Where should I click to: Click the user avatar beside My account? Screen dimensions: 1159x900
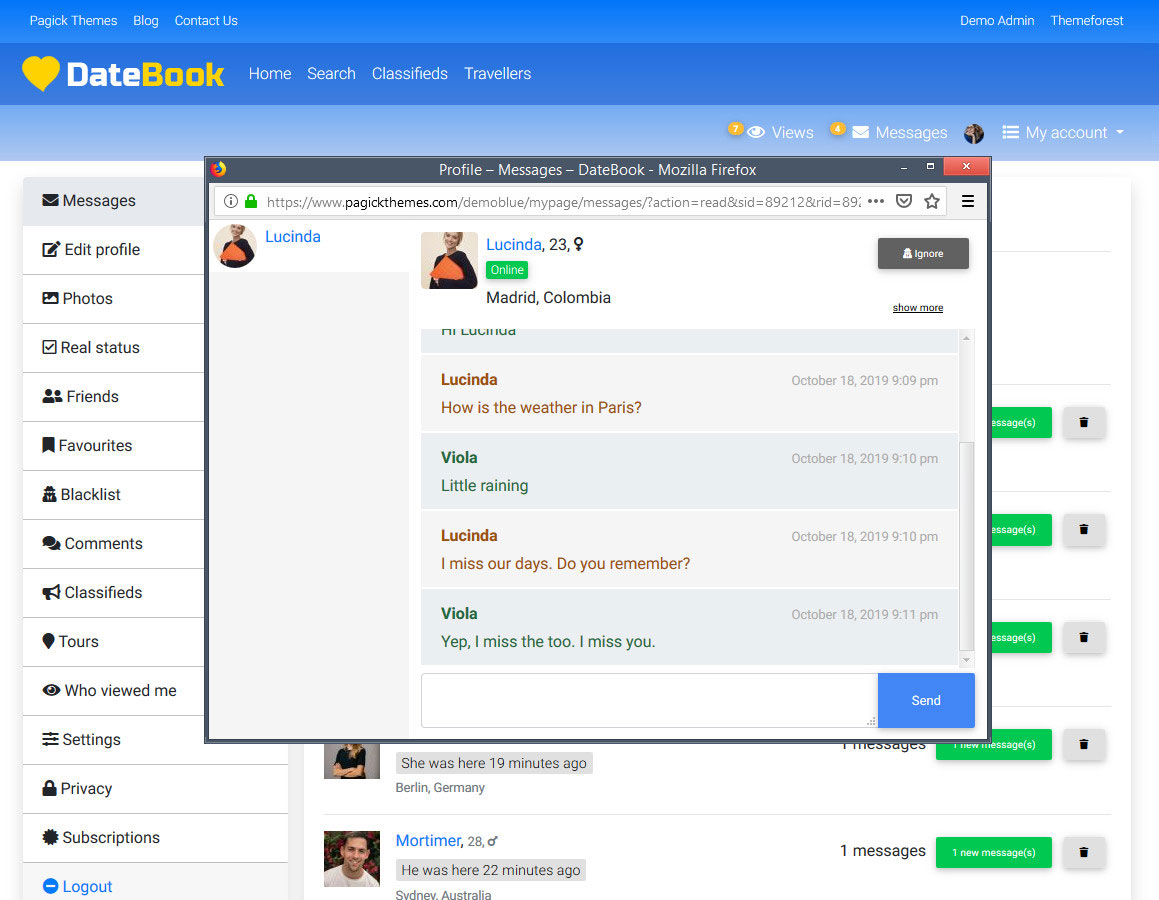tap(973, 133)
